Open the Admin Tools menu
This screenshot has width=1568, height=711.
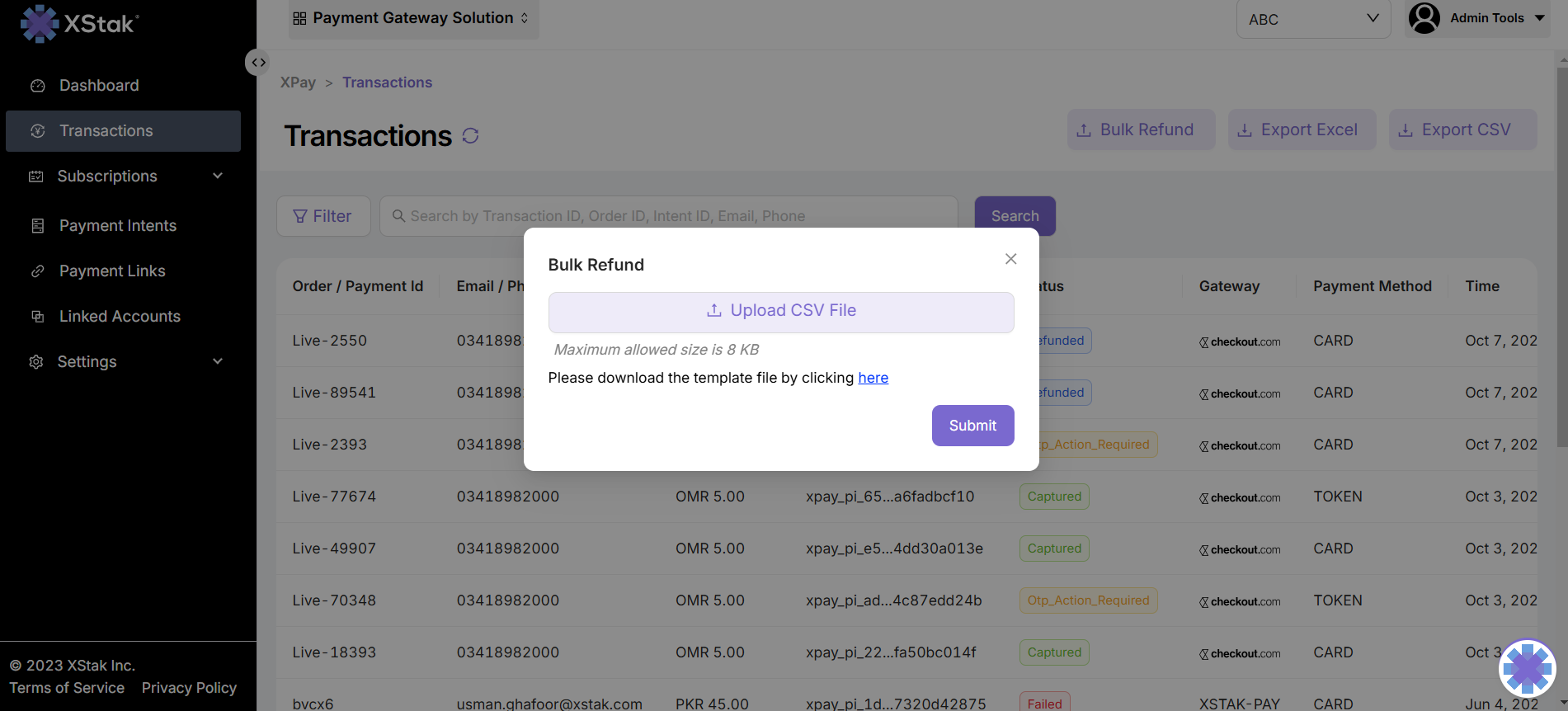tap(1496, 18)
